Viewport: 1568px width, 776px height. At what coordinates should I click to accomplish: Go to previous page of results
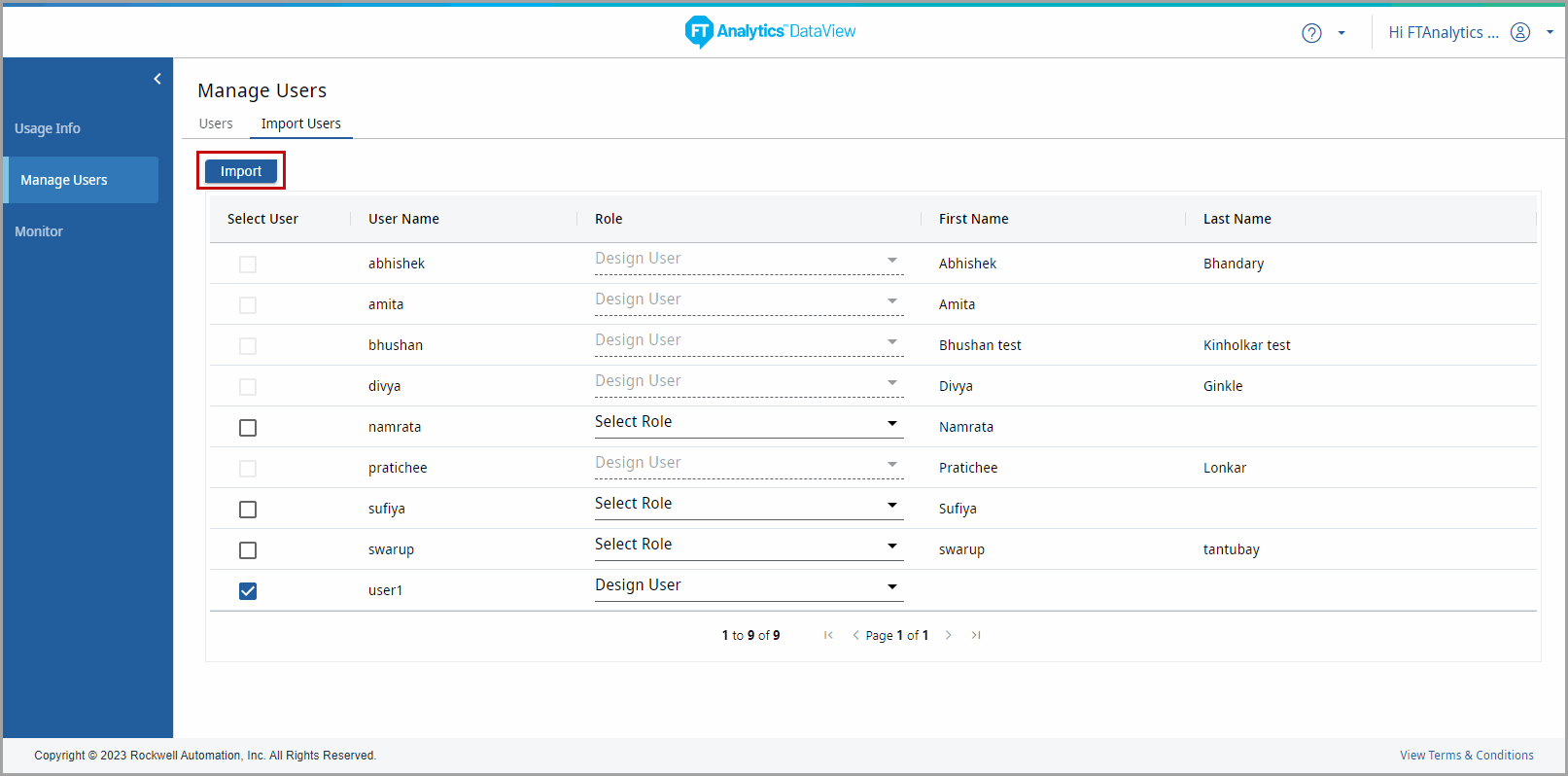coord(855,635)
